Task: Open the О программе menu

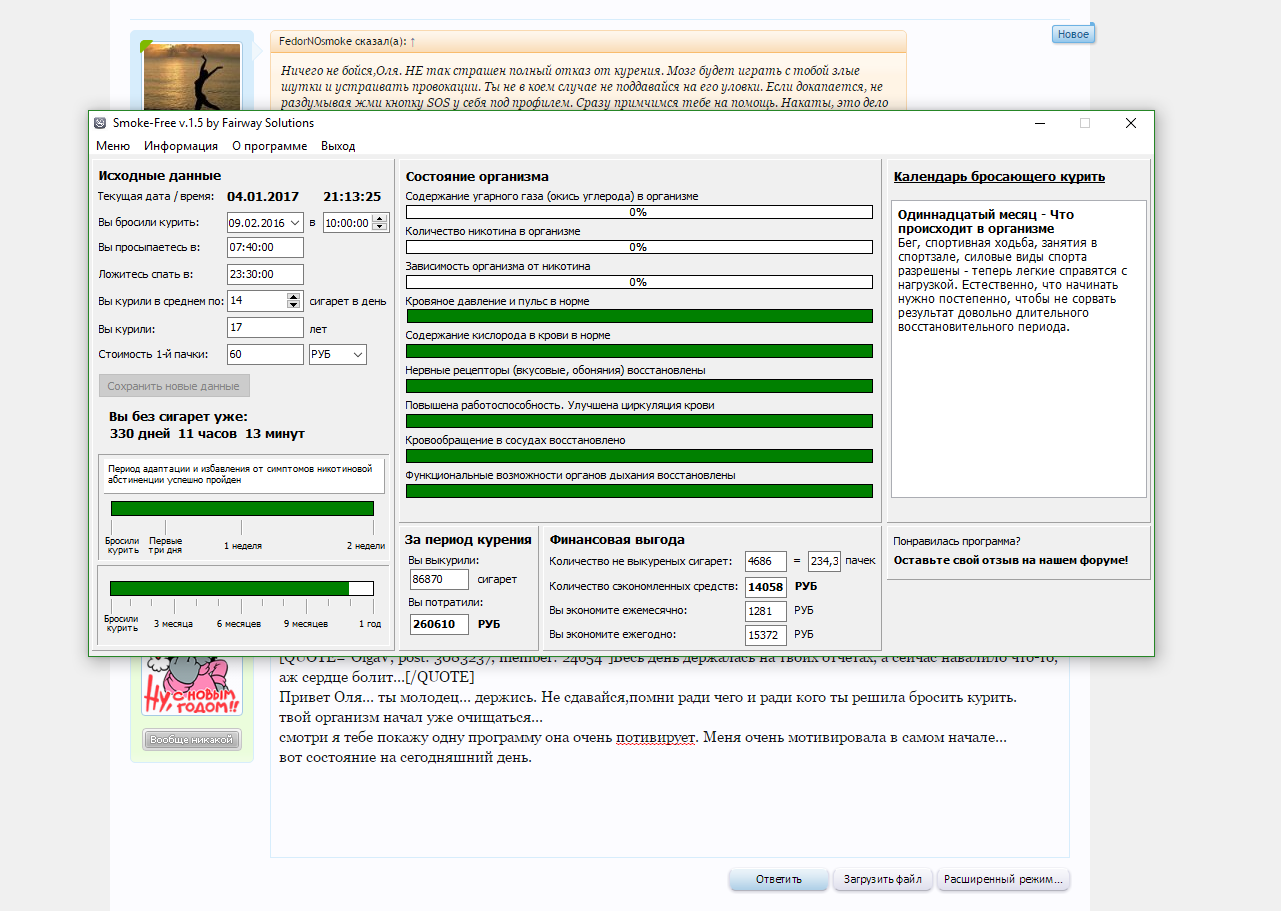Action: [270, 146]
